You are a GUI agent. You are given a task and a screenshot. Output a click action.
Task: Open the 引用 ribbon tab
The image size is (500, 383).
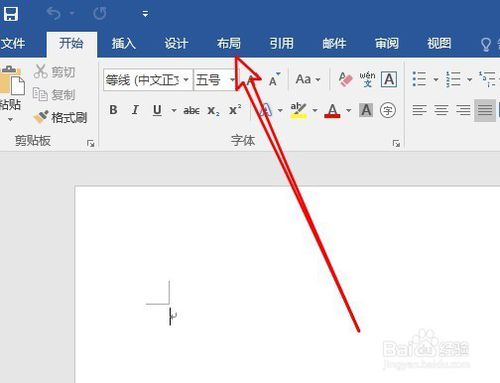[282, 43]
